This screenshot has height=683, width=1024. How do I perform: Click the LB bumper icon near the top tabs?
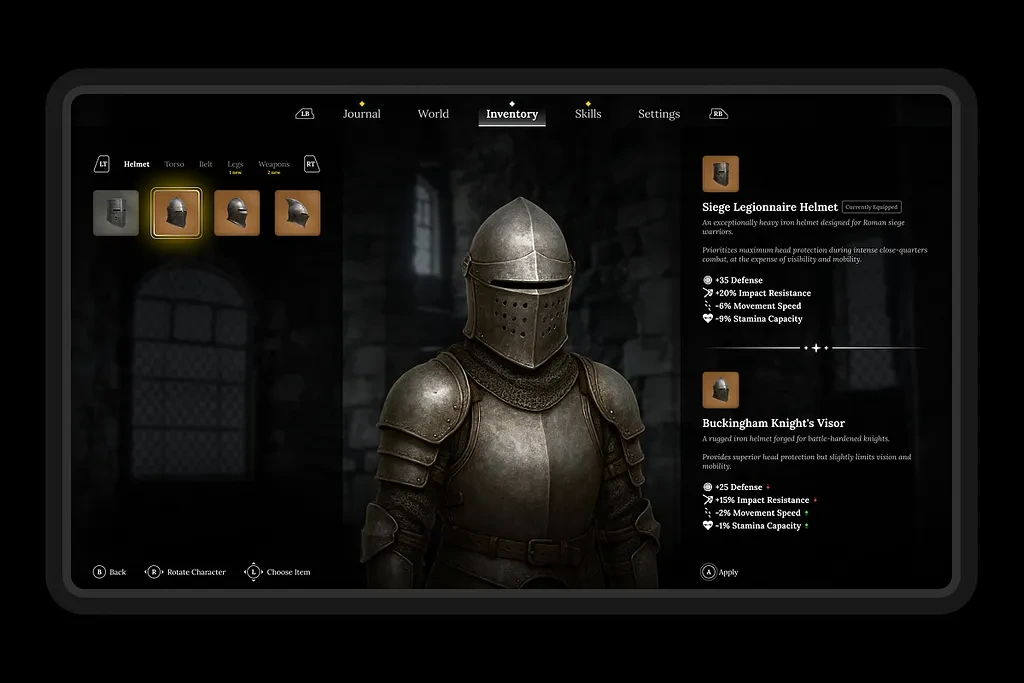pos(302,113)
